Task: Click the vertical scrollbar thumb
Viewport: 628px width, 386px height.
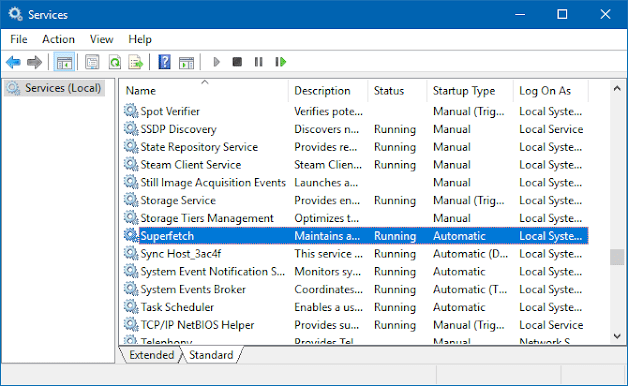Action: click(617, 257)
